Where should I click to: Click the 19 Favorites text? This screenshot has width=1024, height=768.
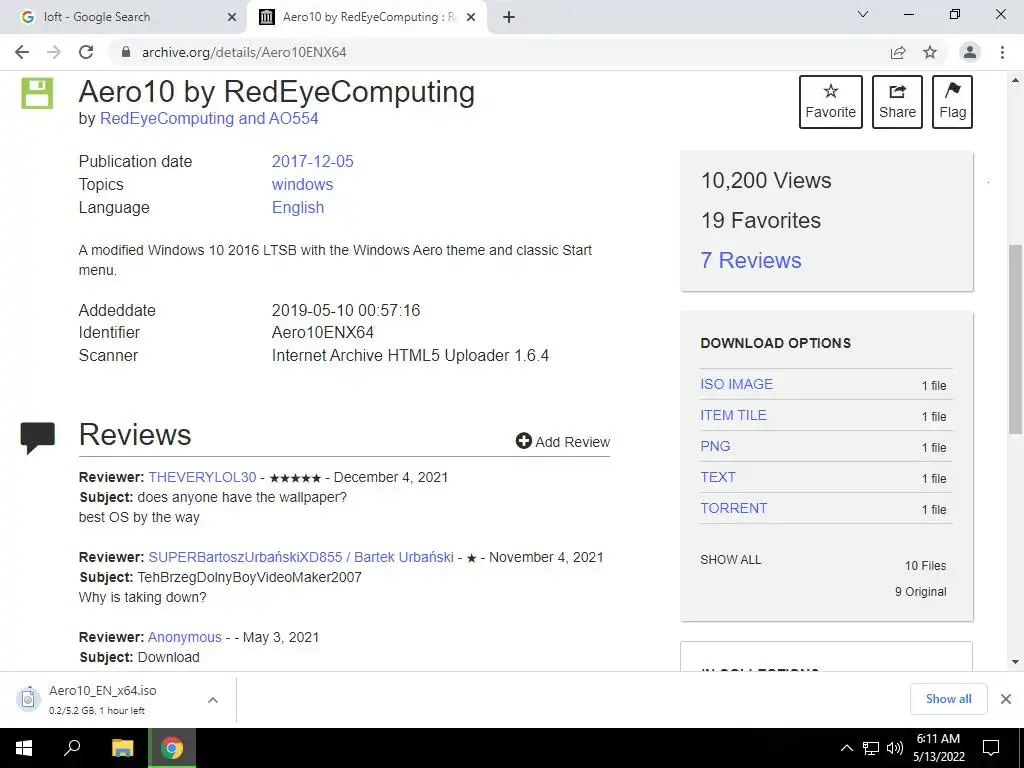coord(761,220)
